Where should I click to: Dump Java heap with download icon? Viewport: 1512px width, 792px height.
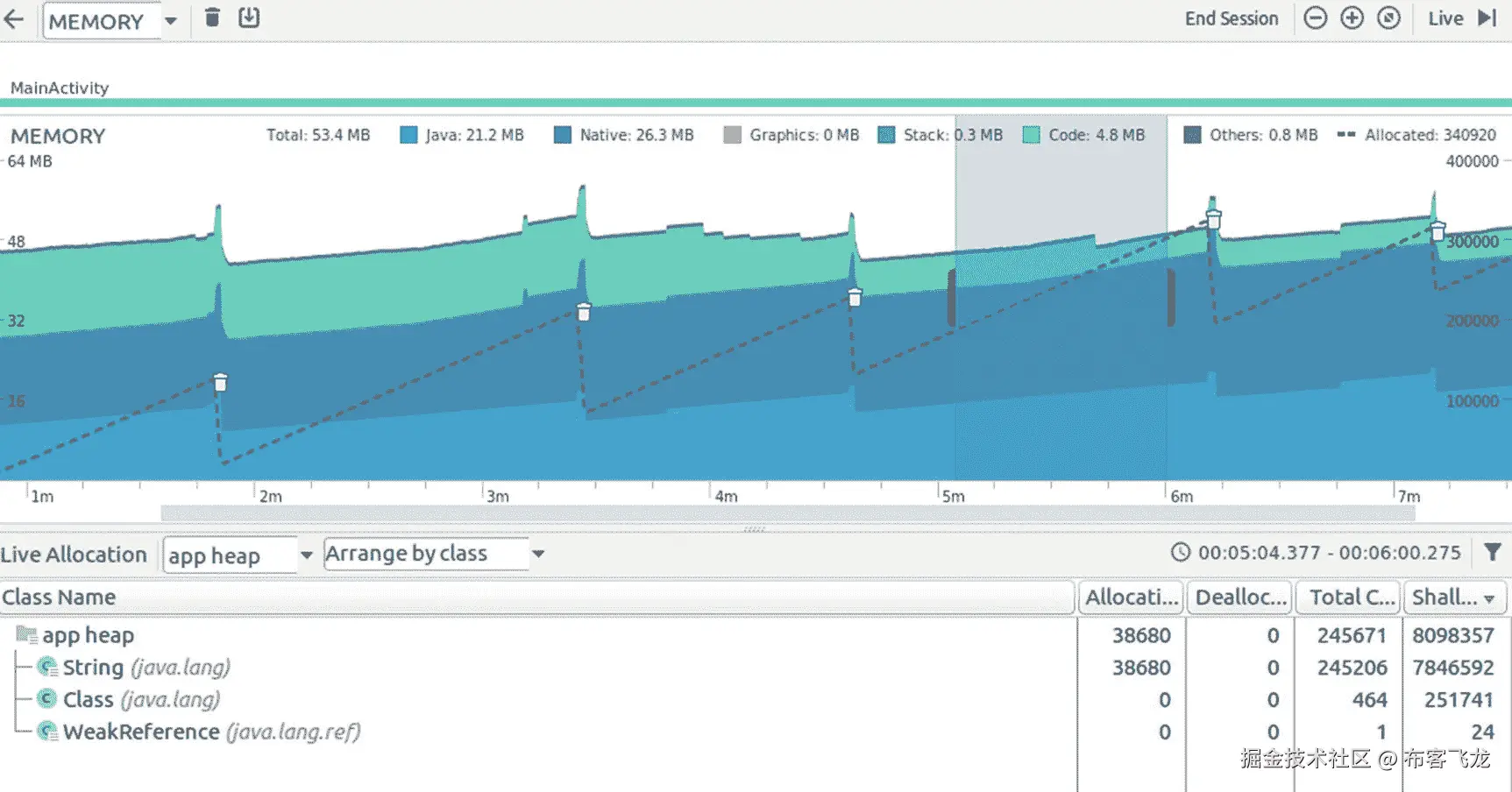coord(249,18)
